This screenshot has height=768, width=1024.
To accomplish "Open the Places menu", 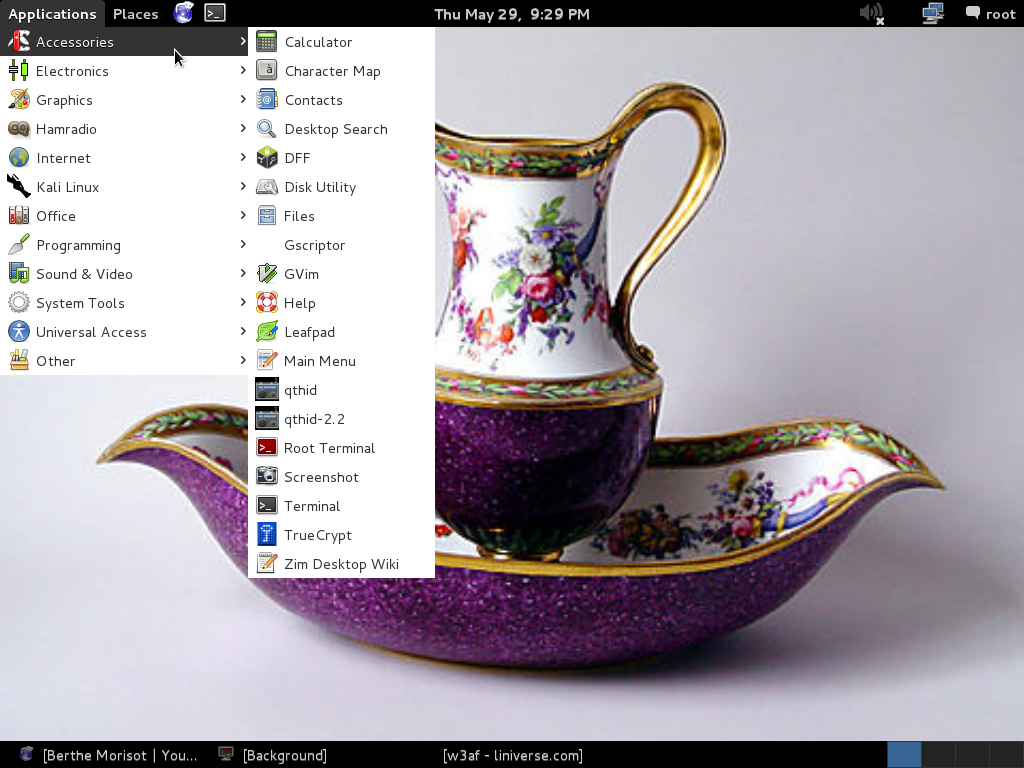I will pos(135,13).
